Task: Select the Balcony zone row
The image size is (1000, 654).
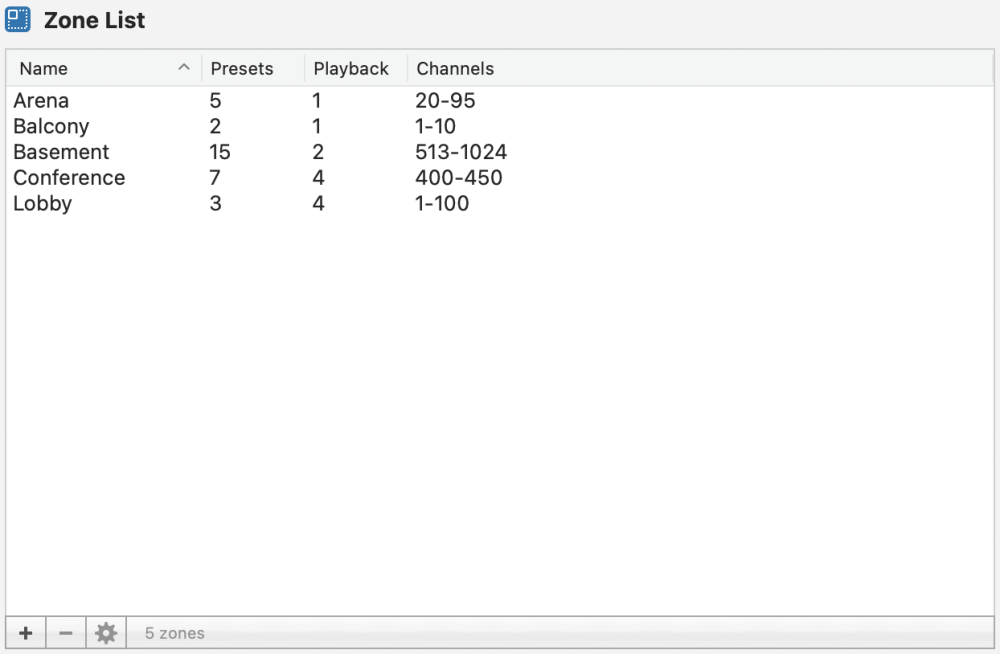Action: point(51,127)
